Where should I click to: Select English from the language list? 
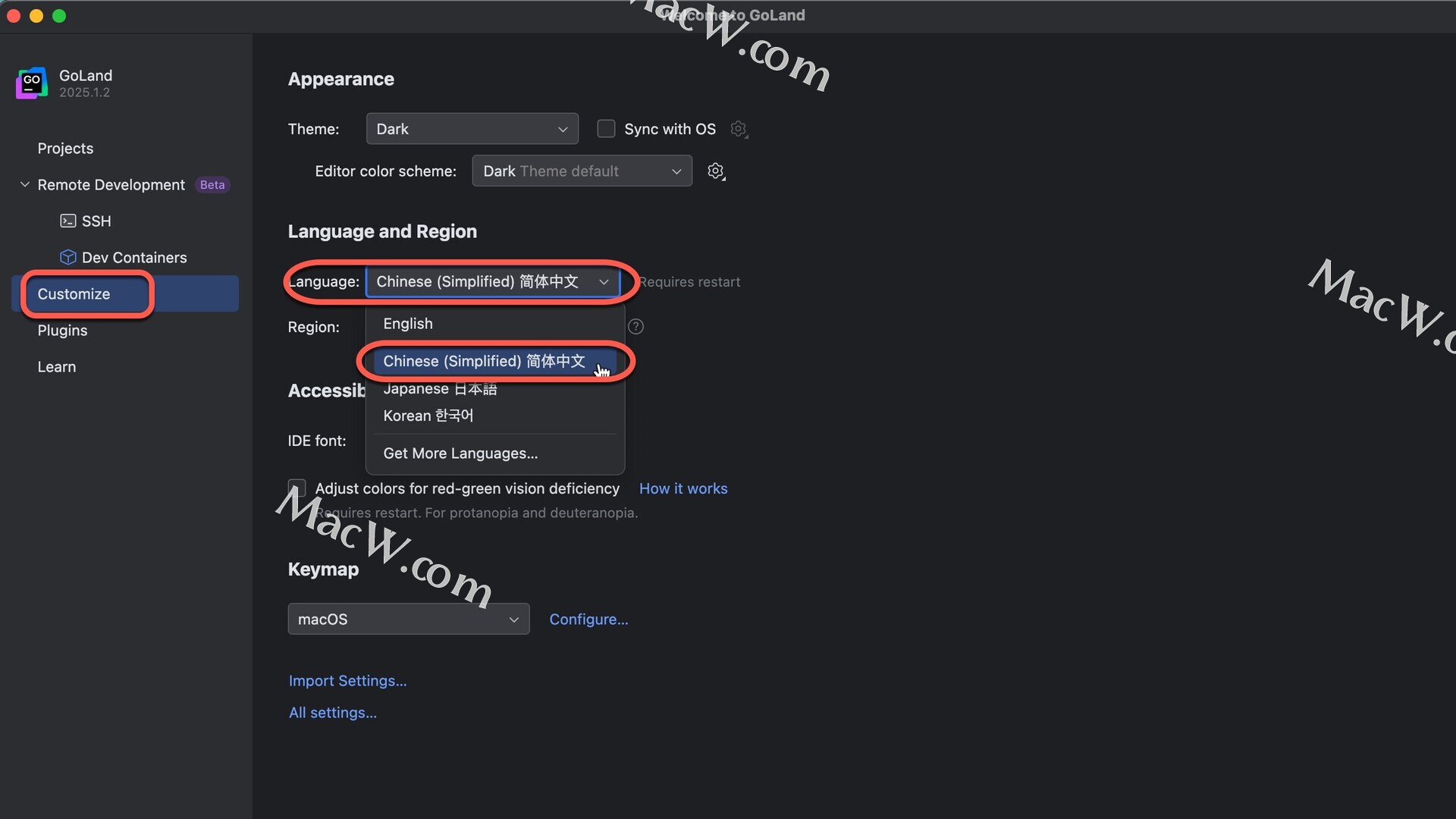494,324
